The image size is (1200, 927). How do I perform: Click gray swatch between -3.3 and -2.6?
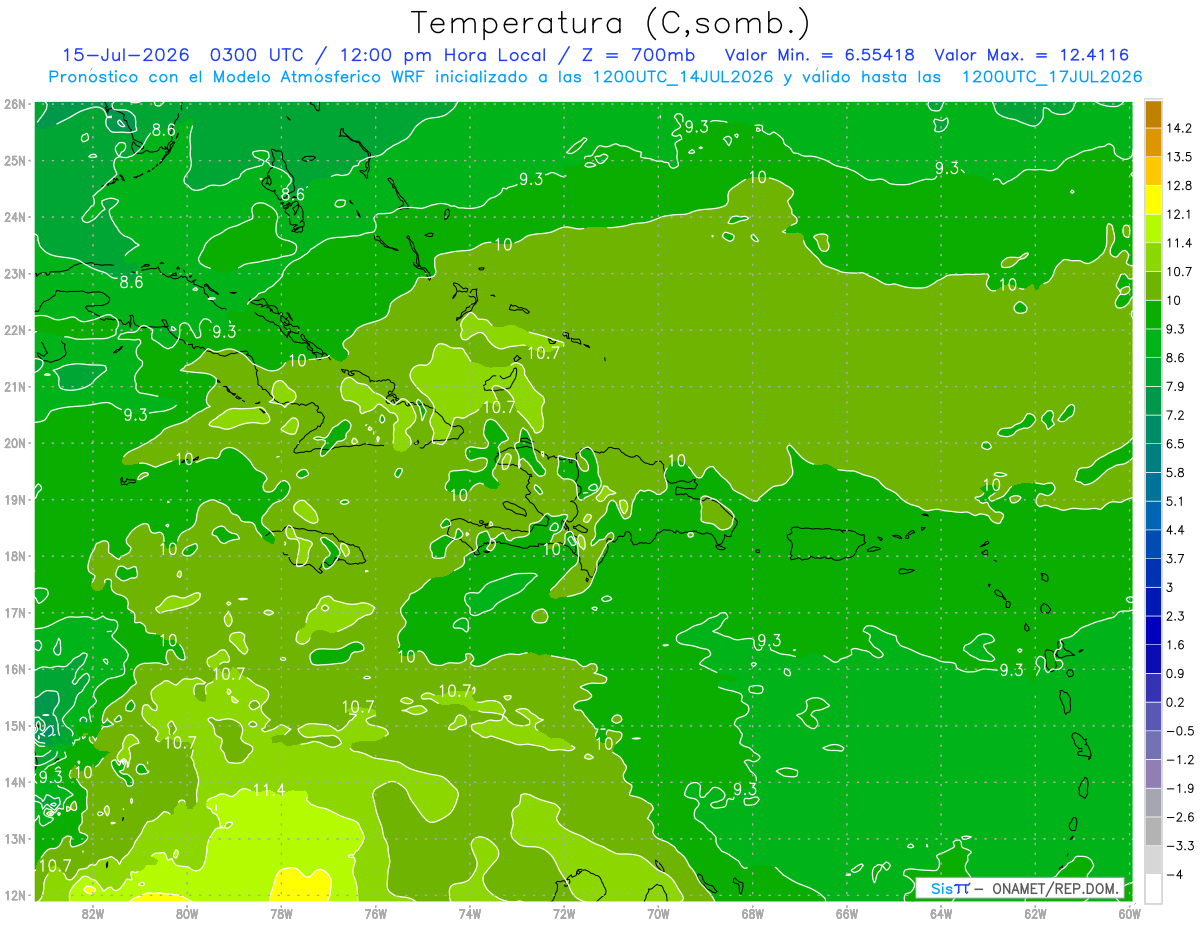(1153, 831)
